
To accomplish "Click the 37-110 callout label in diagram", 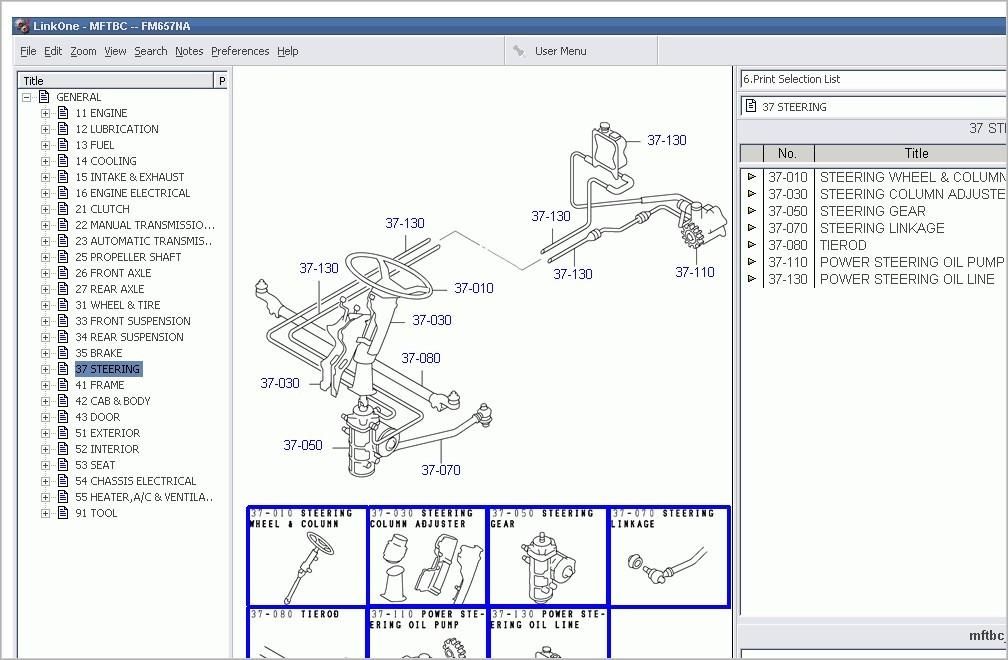I will point(694,272).
